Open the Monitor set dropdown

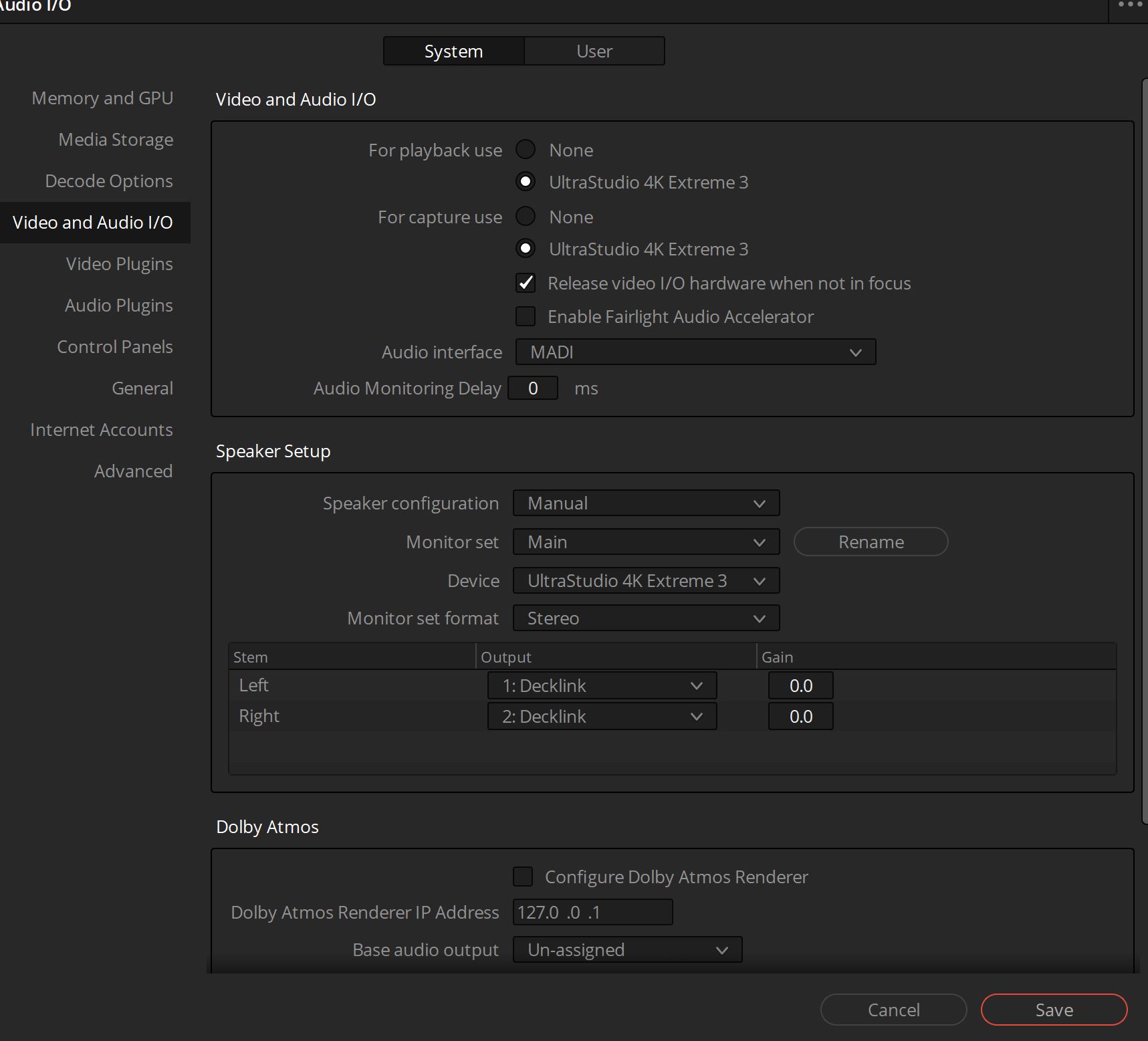(646, 542)
